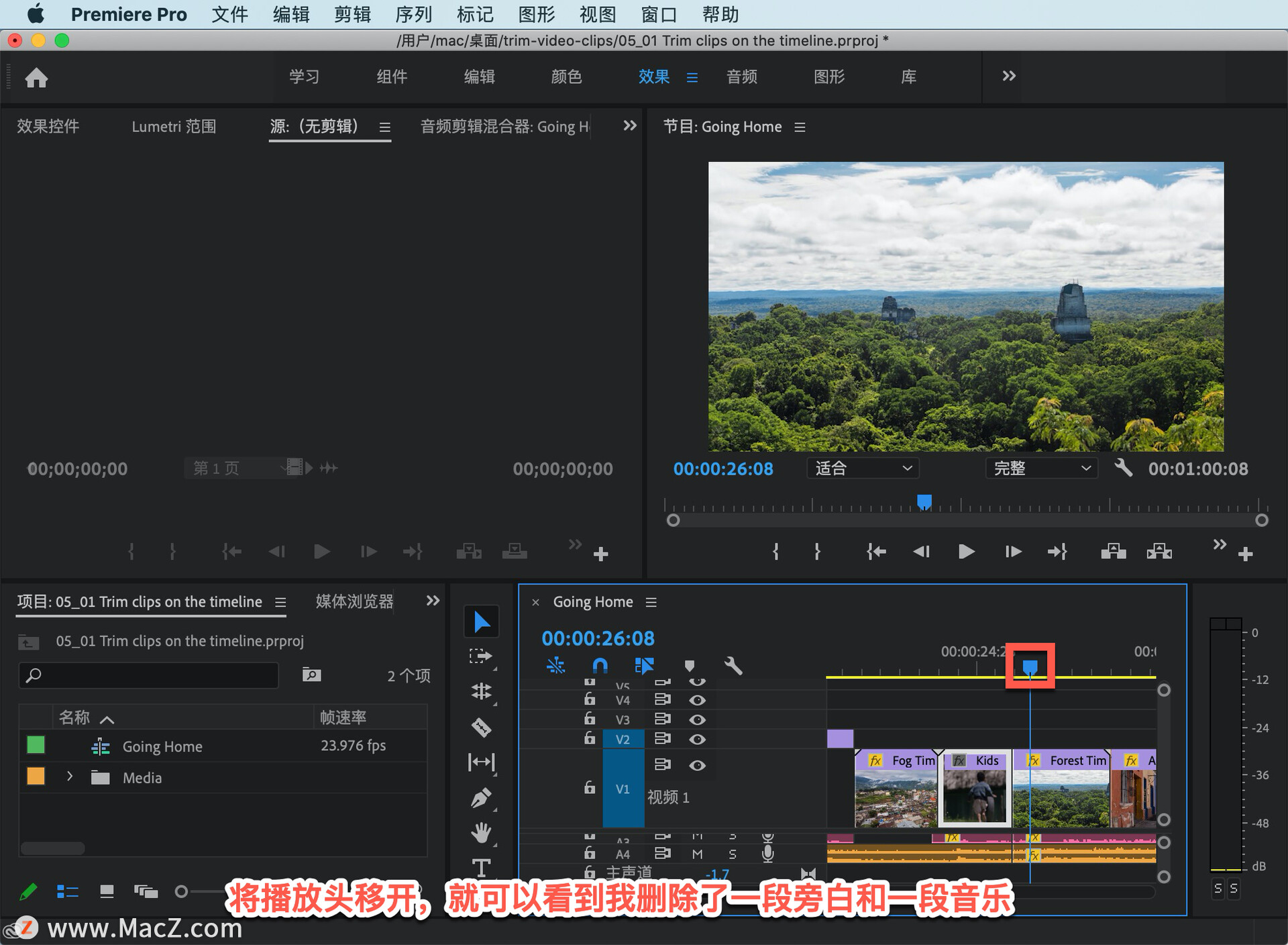1288x945 pixels.
Task: Select the Pen tool
Action: point(481,798)
